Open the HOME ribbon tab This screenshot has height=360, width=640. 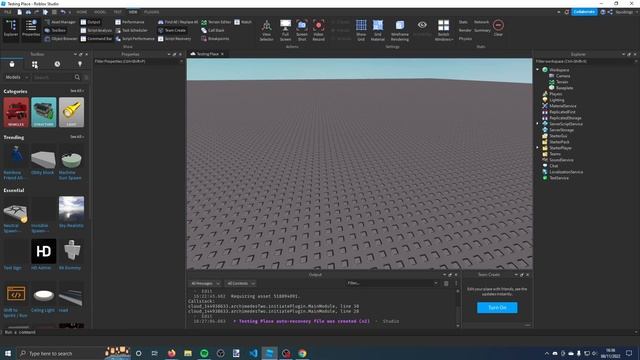[x=82, y=12]
